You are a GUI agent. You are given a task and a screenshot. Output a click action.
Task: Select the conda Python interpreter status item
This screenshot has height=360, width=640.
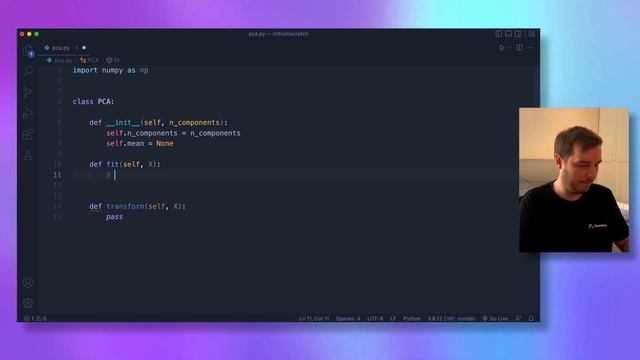click(x=451, y=318)
